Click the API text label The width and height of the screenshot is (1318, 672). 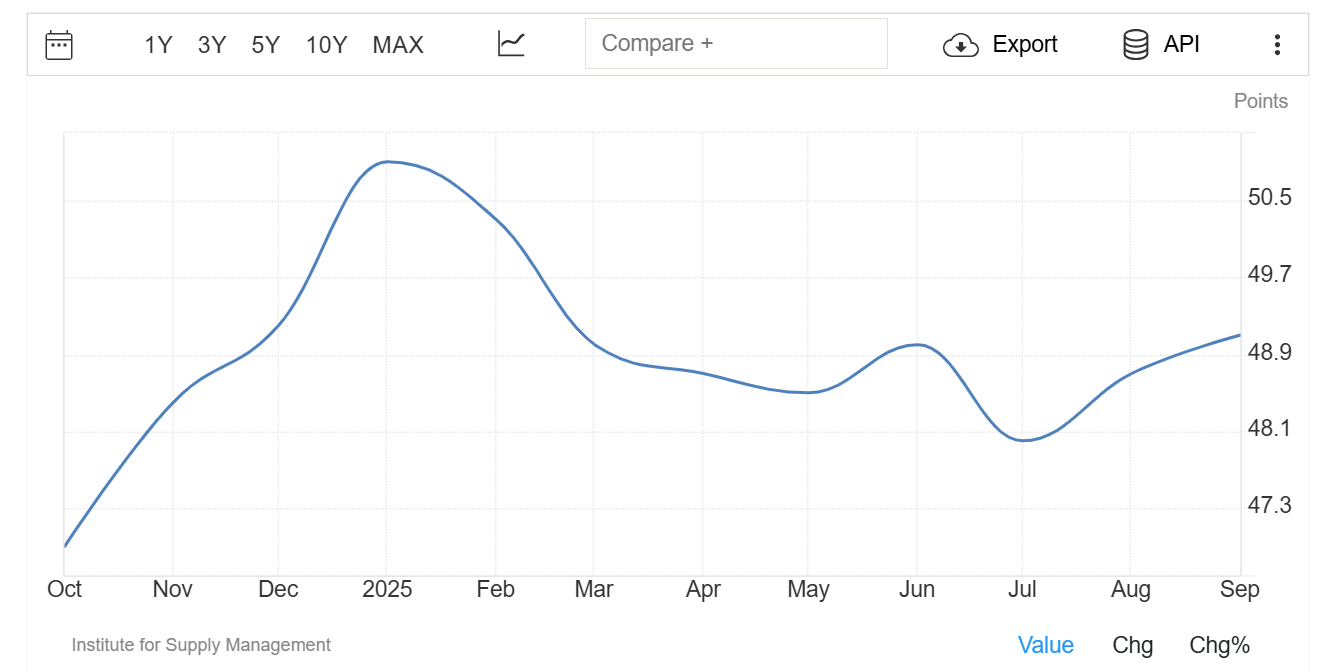click(1181, 45)
